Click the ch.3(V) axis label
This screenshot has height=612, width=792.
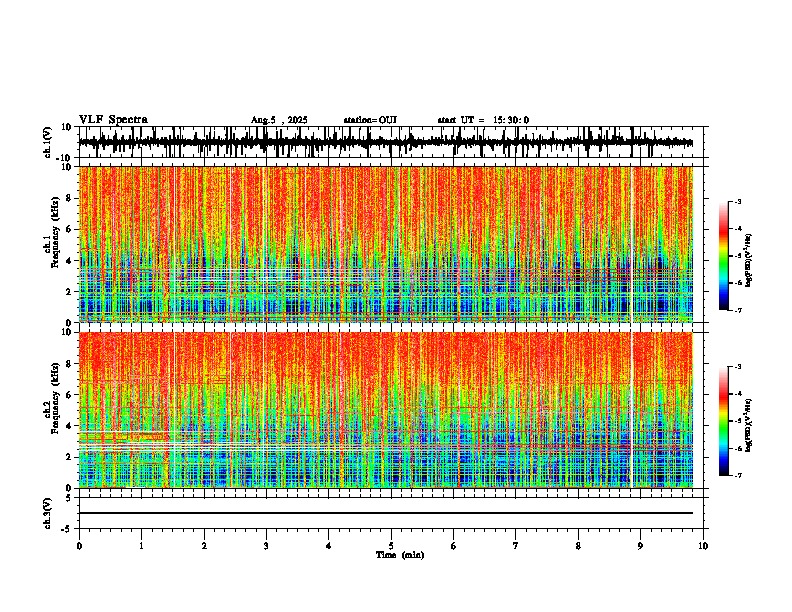[x=48, y=513]
